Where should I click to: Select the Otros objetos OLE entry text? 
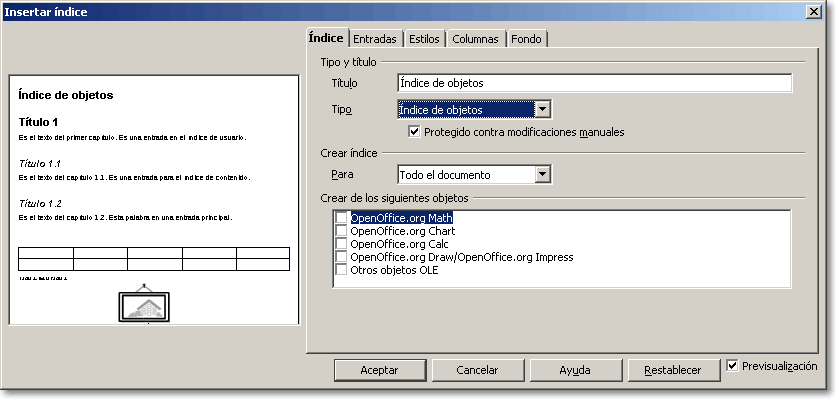[x=395, y=270]
